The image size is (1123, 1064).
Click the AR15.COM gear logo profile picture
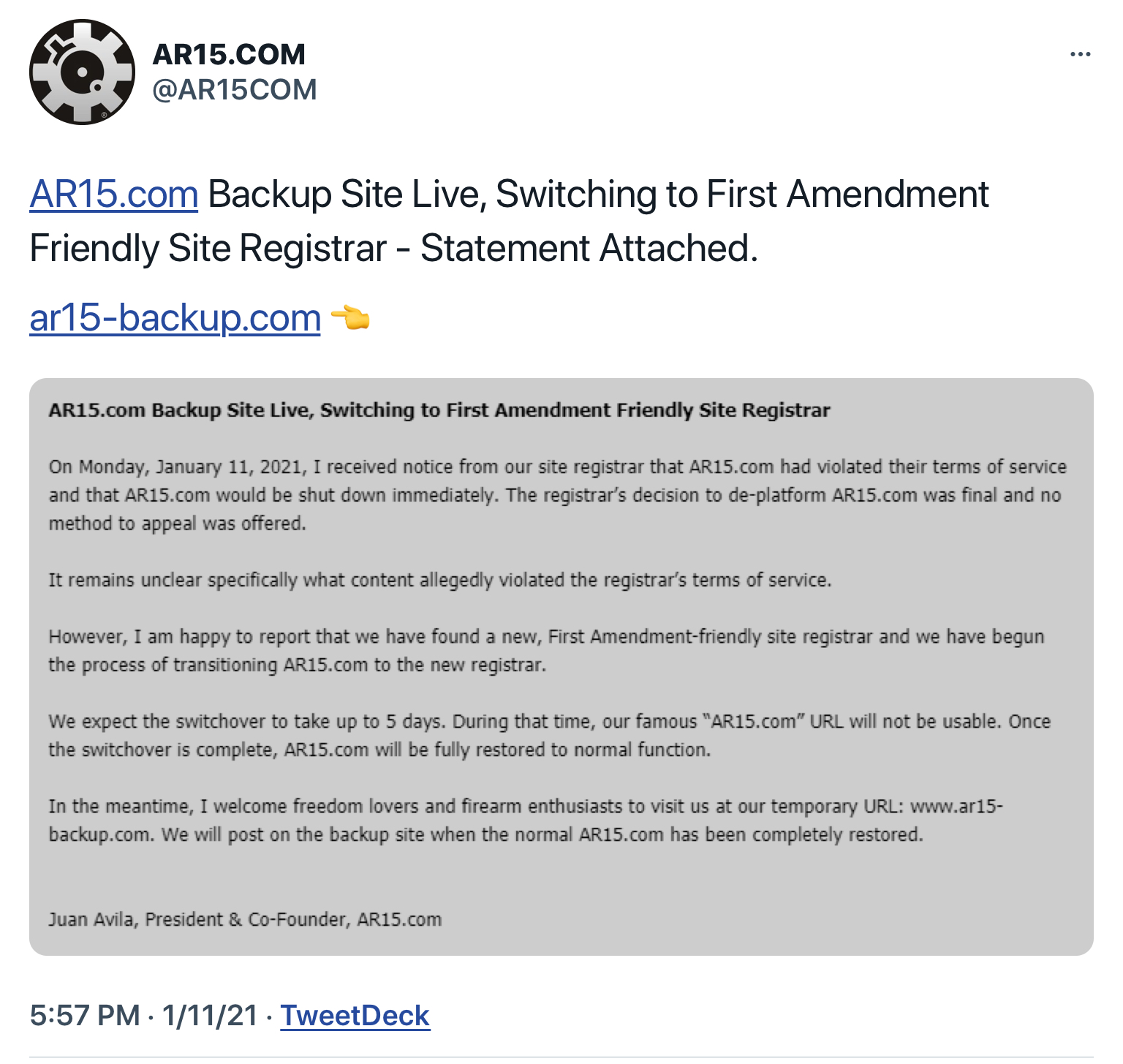82,72
